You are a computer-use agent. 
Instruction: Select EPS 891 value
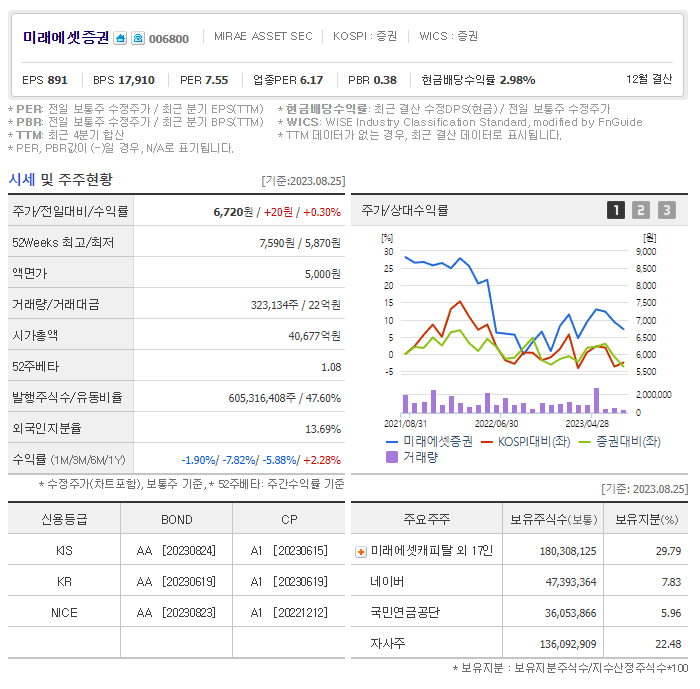45,80
